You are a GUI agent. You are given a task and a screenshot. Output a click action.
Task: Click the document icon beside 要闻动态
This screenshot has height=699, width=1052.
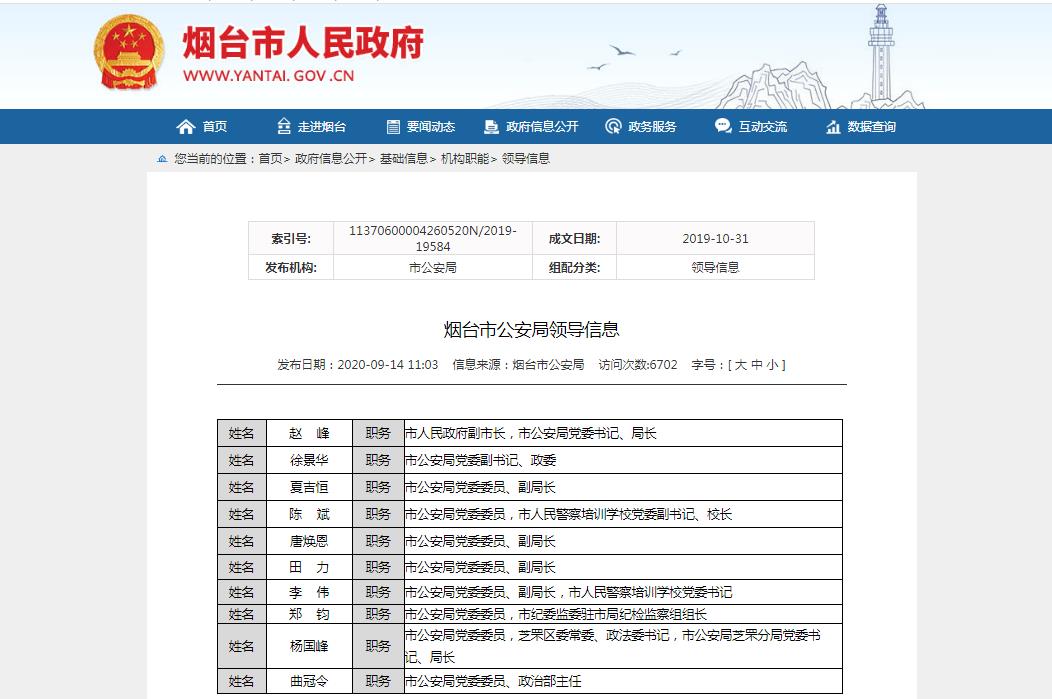[x=393, y=127]
